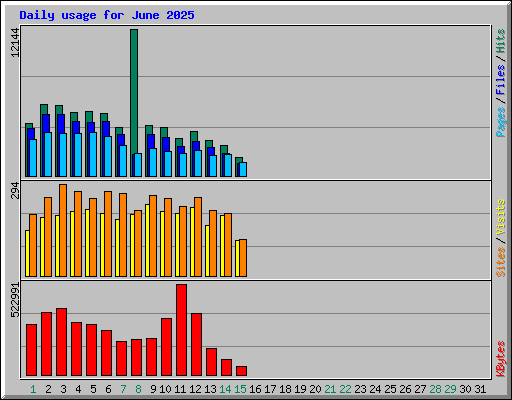Click day 29 on the x-axis
The image size is (512, 400).
[x=450, y=389]
